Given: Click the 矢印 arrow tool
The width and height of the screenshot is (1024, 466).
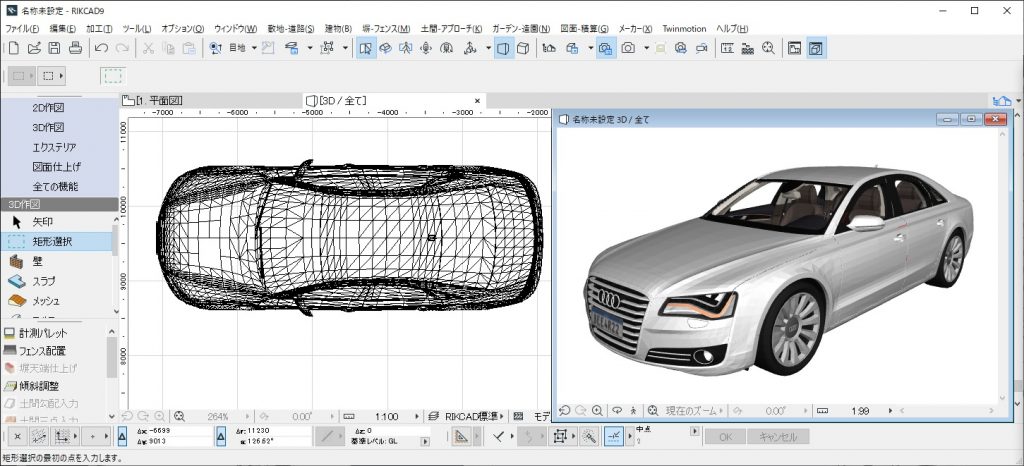Looking at the screenshot, I should tap(42, 222).
